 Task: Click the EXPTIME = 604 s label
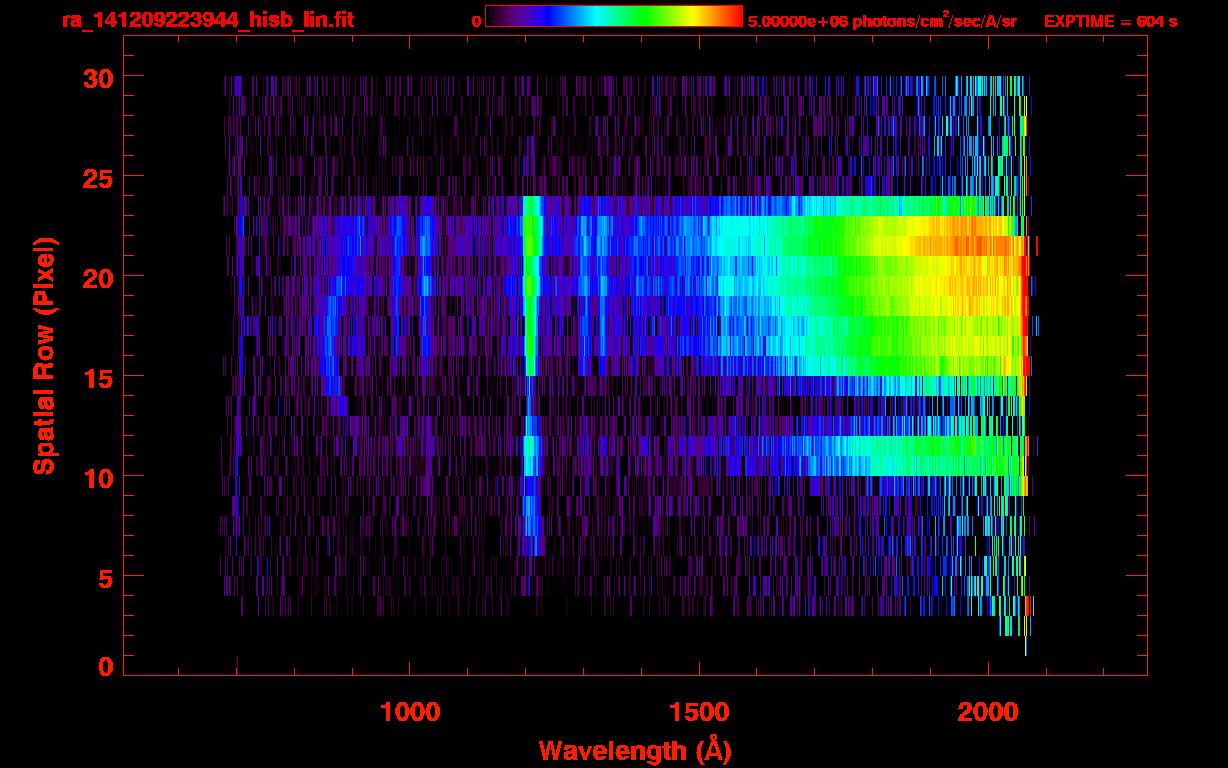(x=1110, y=21)
